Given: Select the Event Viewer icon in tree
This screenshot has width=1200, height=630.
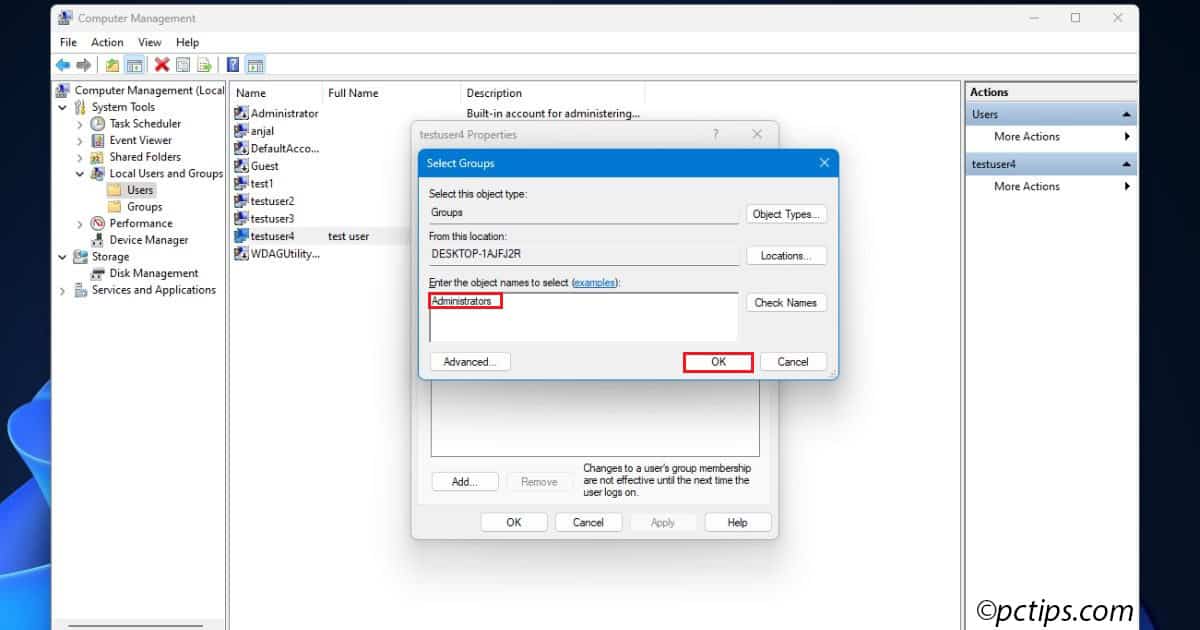Looking at the screenshot, I should click(x=97, y=140).
